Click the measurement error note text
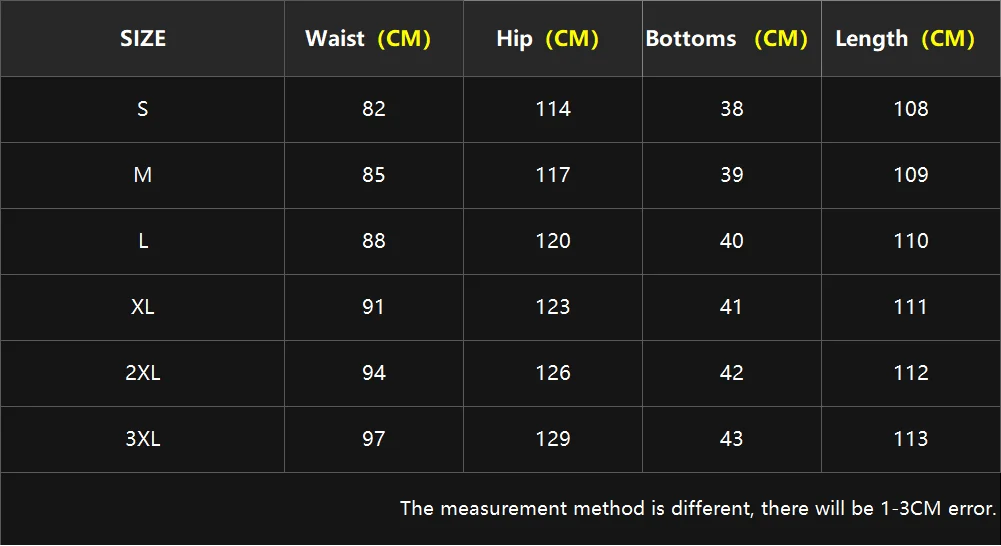The image size is (1001, 546). point(698,508)
